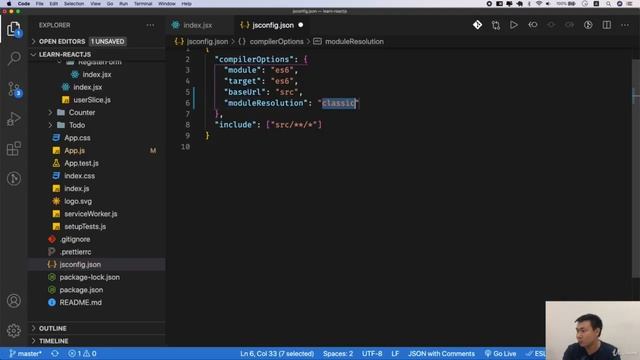
Task: Expand the Todo folder
Action: [77, 125]
